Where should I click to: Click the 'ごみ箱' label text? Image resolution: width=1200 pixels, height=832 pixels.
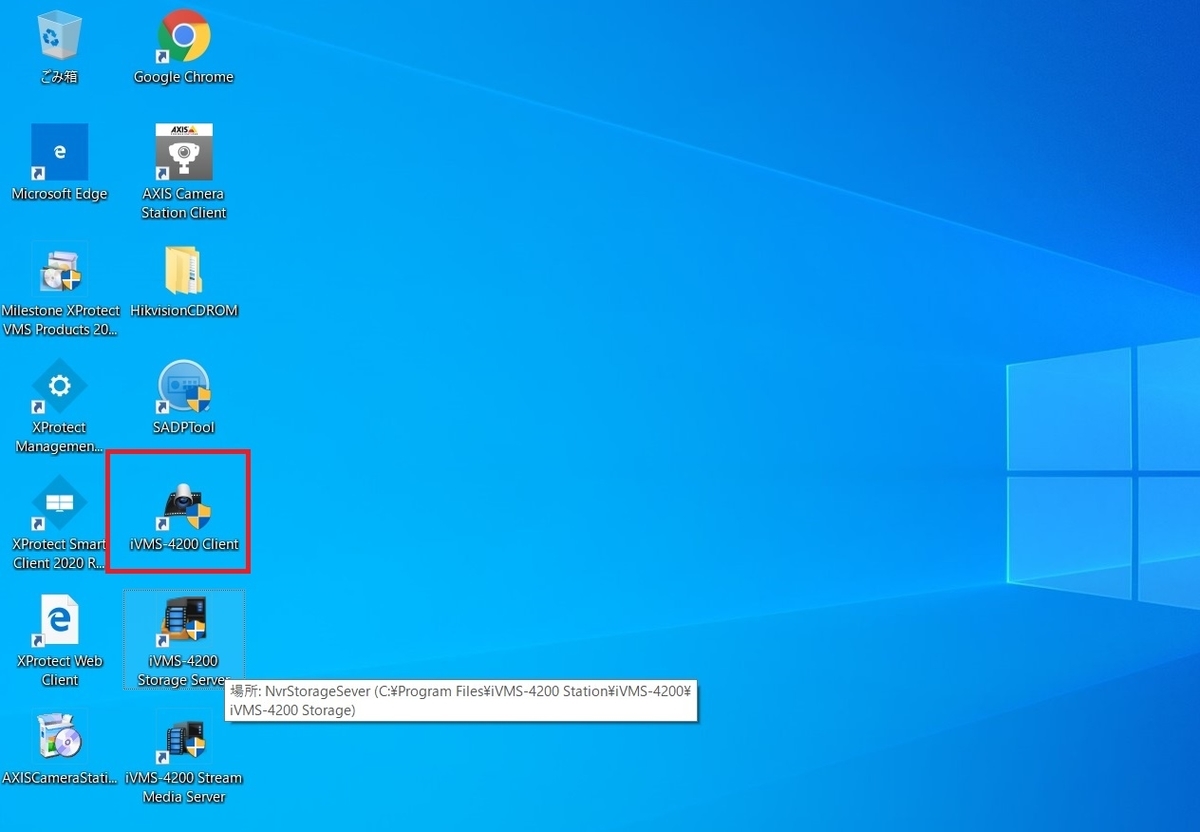point(59,77)
